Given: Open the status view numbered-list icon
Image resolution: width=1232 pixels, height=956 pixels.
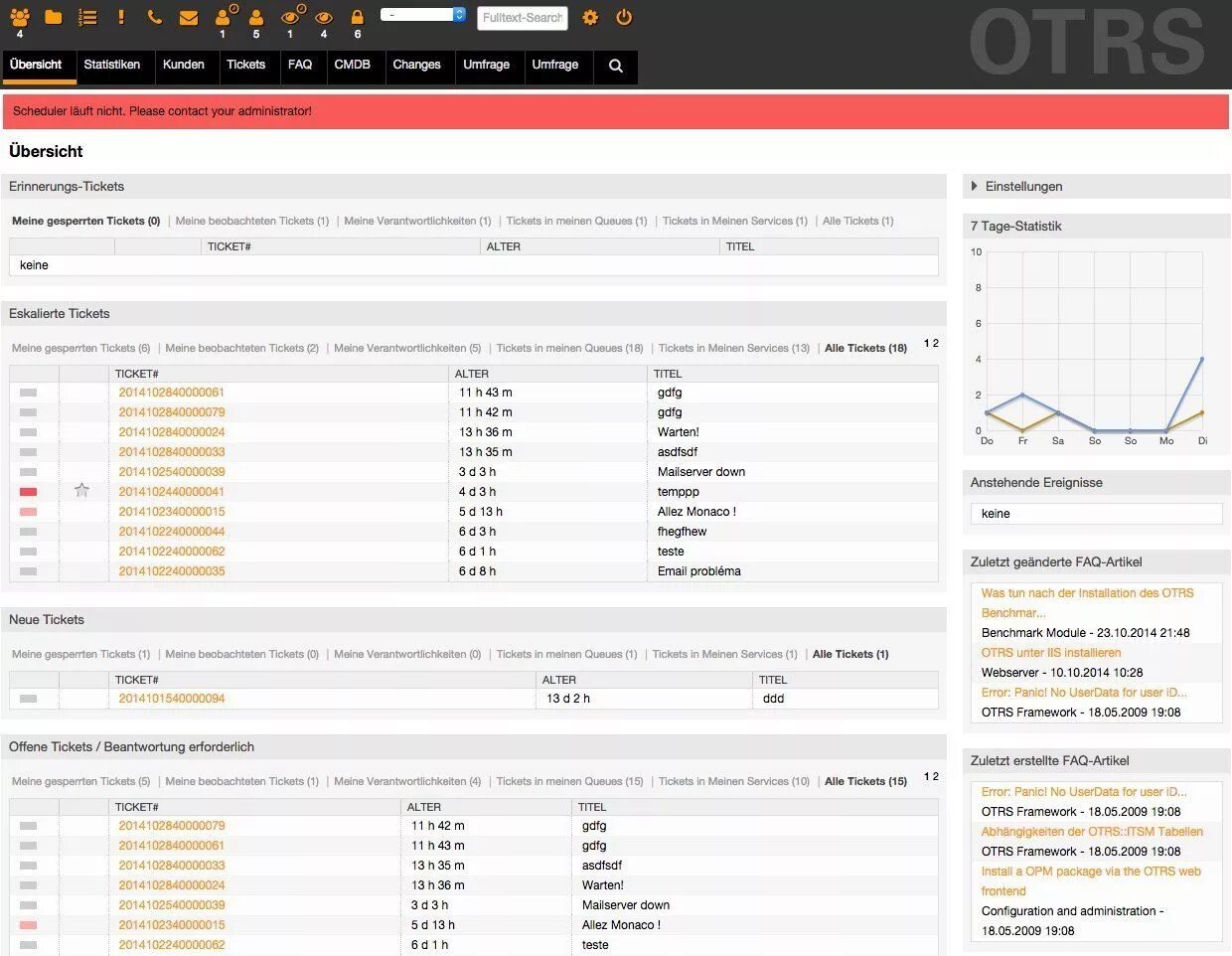Looking at the screenshot, I should pos(87,17).
